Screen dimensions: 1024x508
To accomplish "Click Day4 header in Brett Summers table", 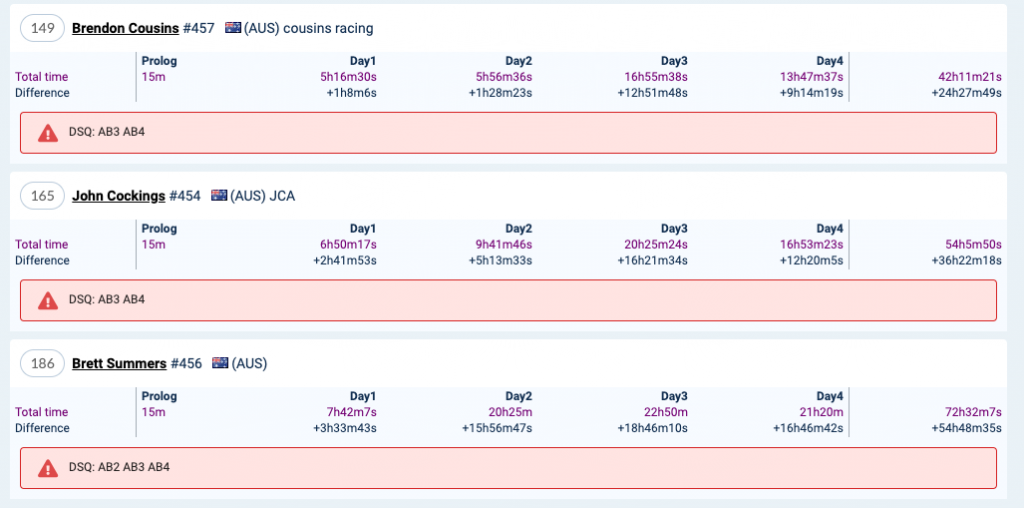I will 830,397.
